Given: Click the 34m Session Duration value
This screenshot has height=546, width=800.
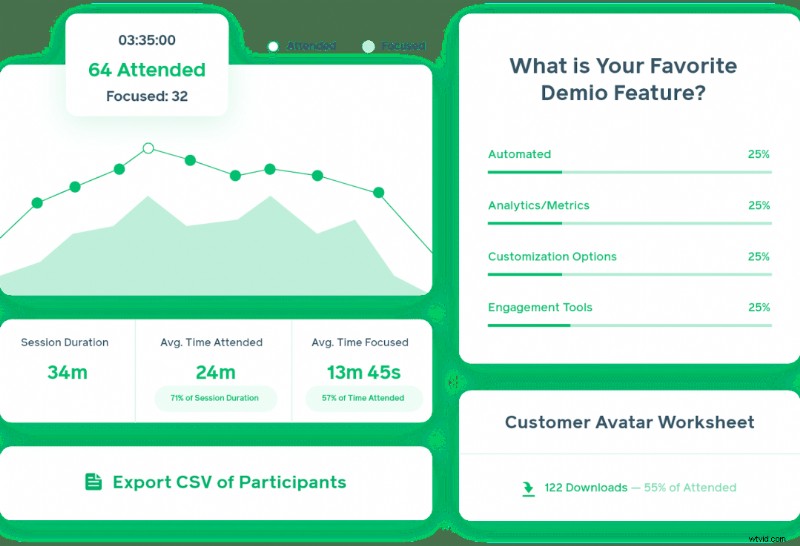Looking at the screenshot, I should click(67, 373).
